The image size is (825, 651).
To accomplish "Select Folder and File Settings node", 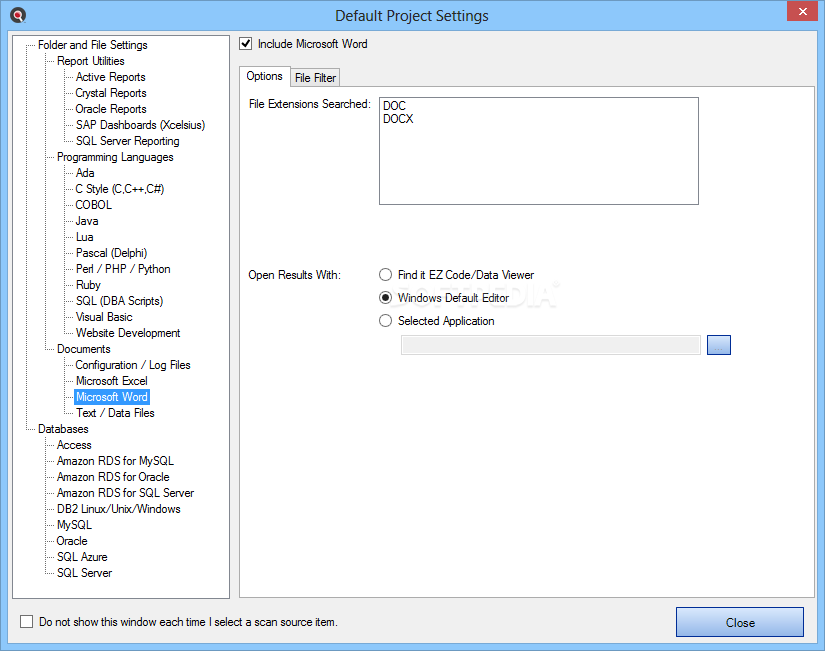I will (93, 45).
